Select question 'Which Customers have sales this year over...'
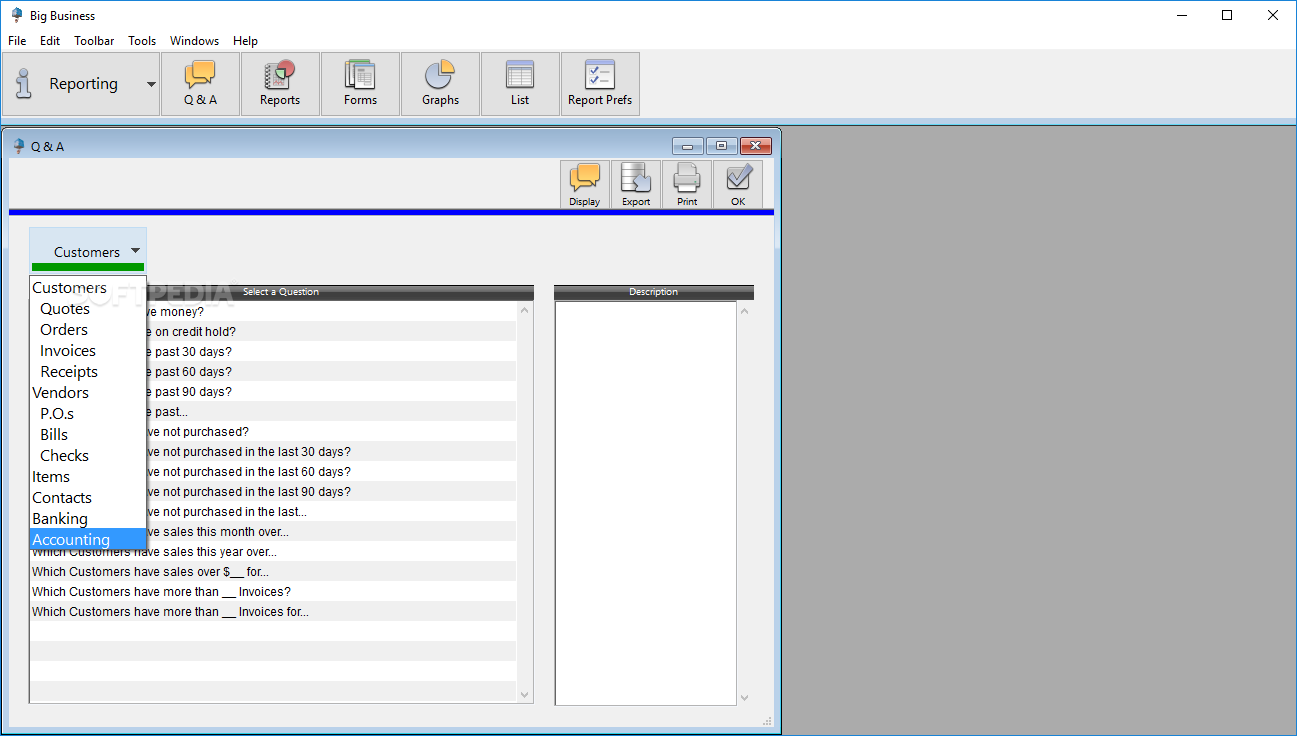Screen dimensions: 1297x736 (273, 552)
